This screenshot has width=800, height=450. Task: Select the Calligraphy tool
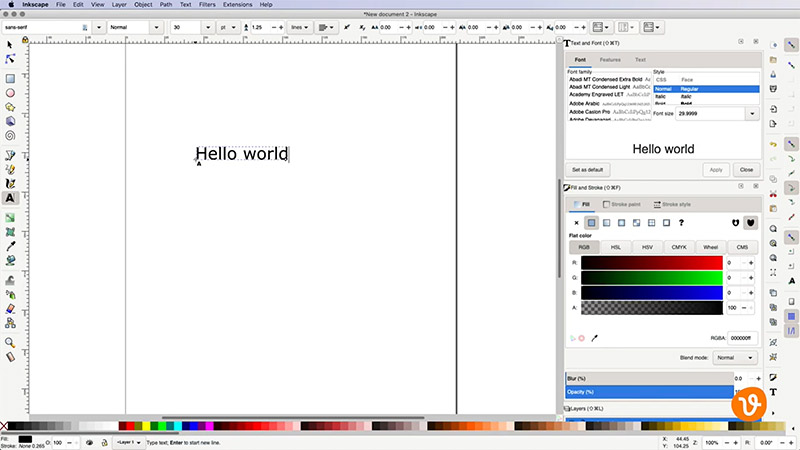coord(10,184)
